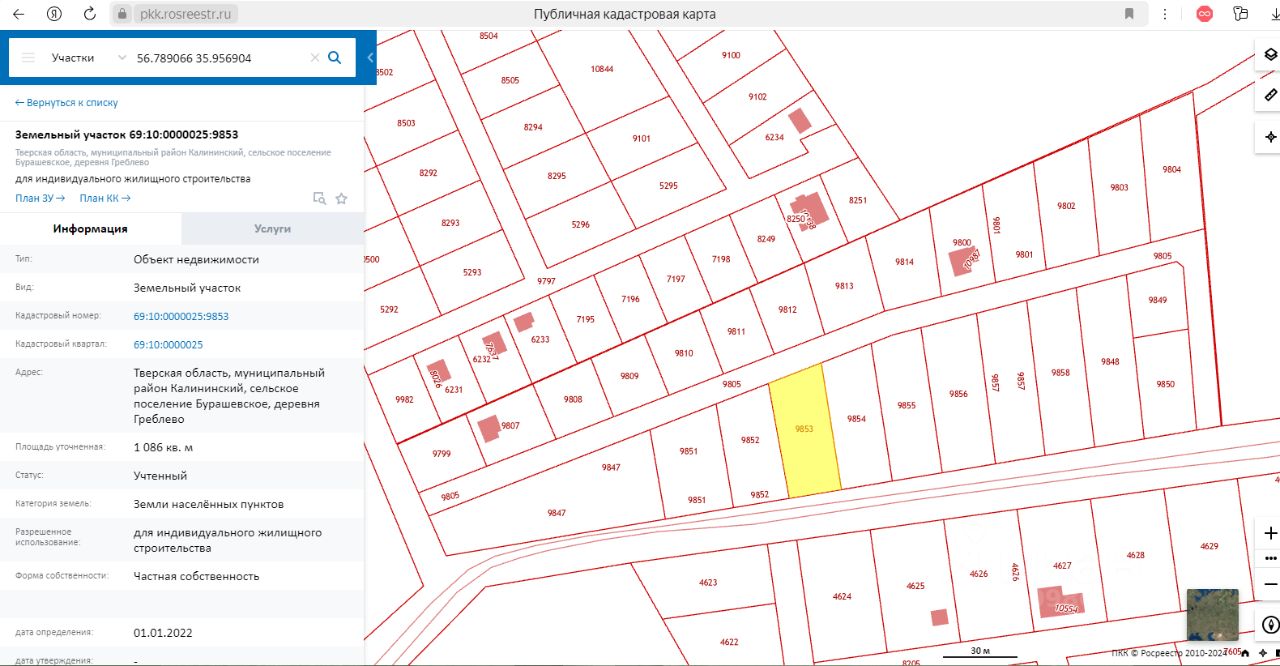The height and width of the screenshot is (666, 1280).
Task: Open the Yandex home button
Action: pyautogui.click(x=54, y=14)
